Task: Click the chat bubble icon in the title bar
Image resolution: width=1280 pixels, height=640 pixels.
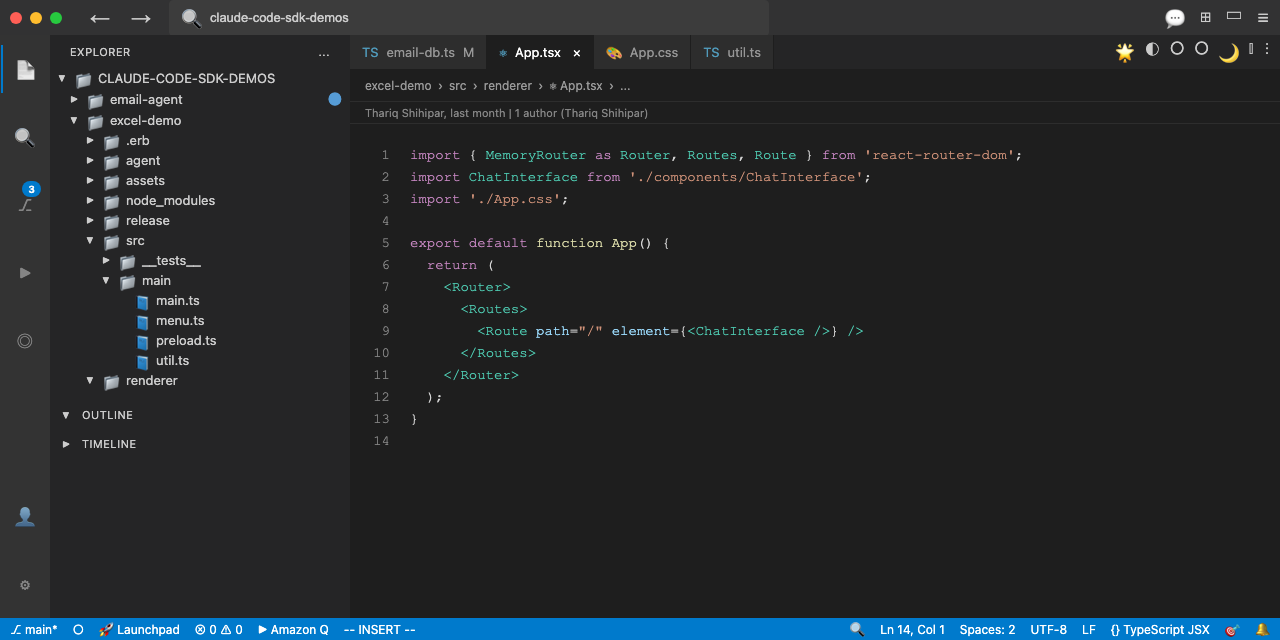Action: pyautogui.click(x=1175, y=18)
